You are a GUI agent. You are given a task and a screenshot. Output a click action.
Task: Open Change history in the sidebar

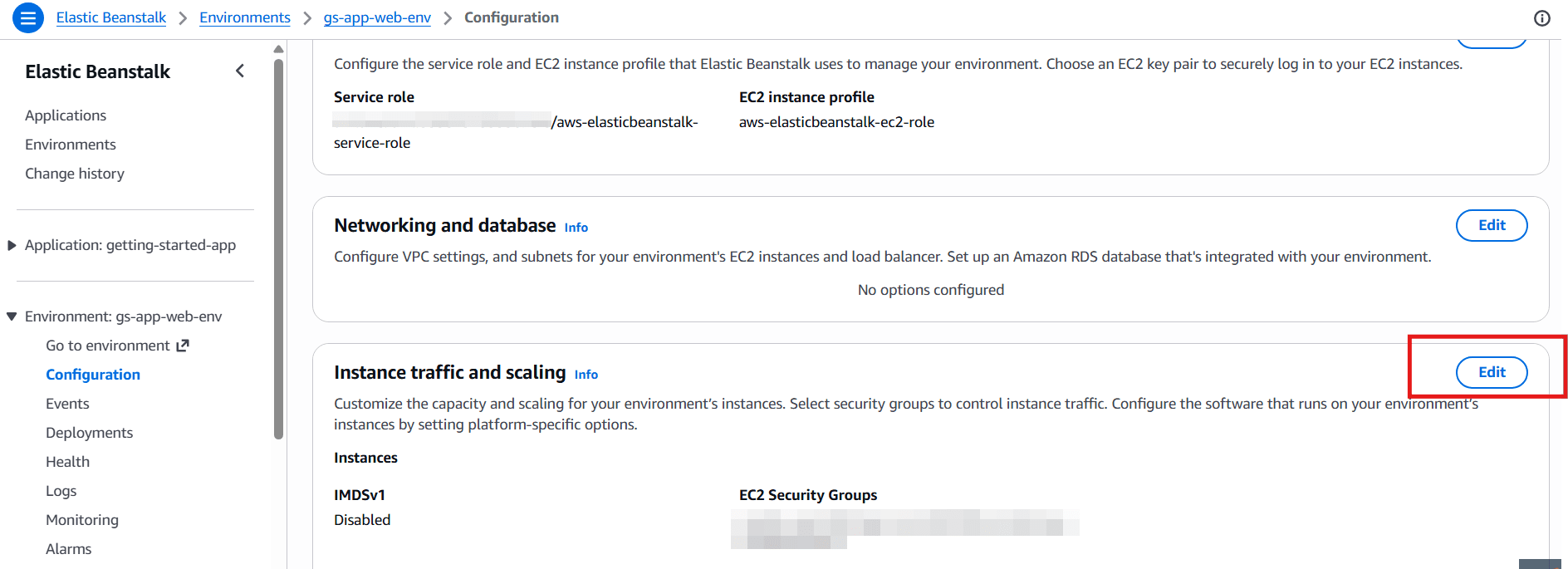tap(75, 174)
